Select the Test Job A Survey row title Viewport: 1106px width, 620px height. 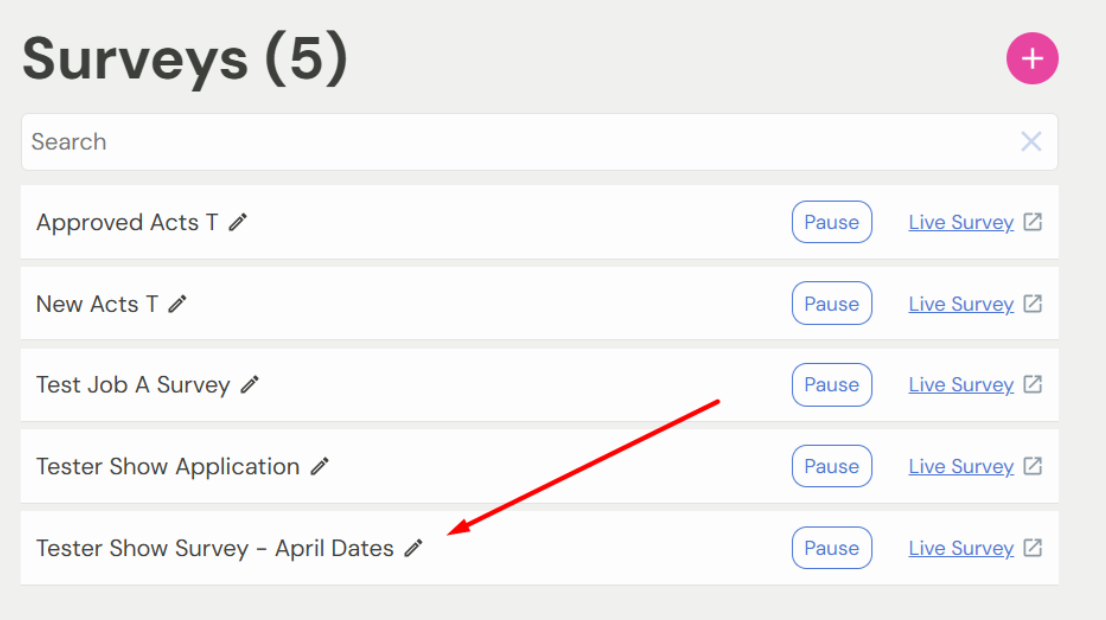point(133,385)
